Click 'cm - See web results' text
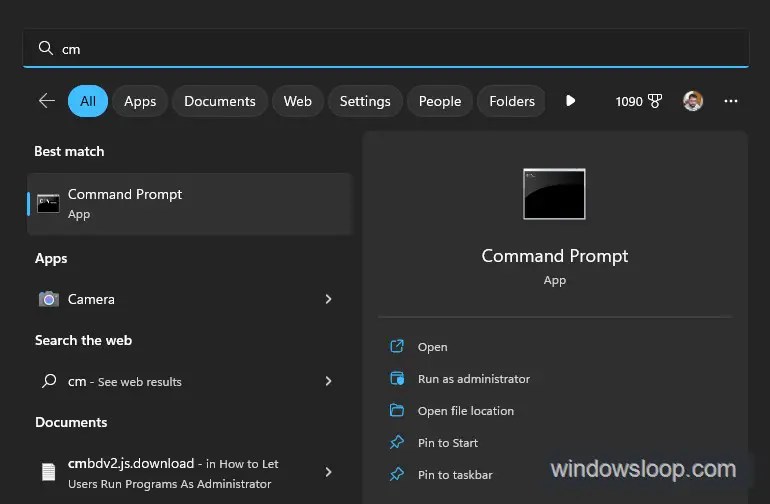 [125, 381]
